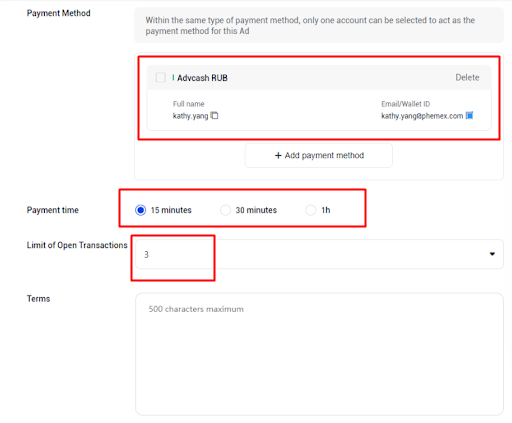Click the Payment Method section label
The width and height of the screenshot is (512, 423).
click(59, 13)
